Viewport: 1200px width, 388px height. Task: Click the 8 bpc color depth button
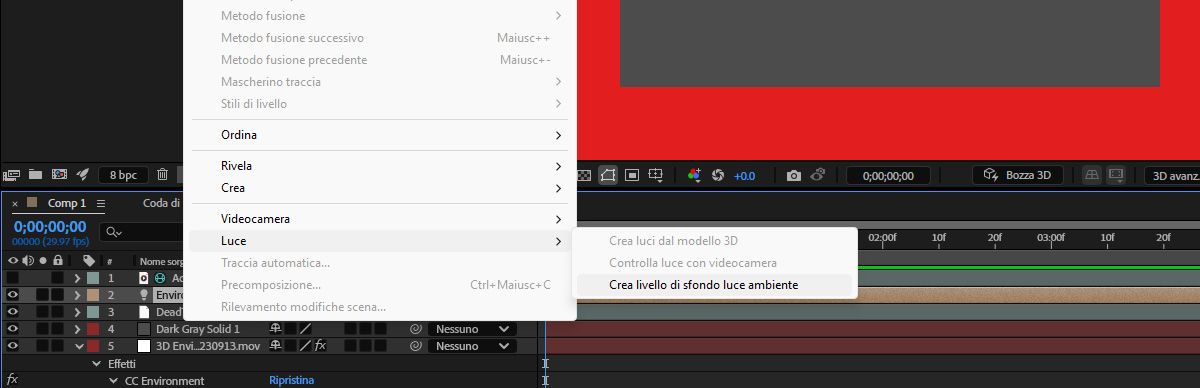[x=123, y=175]
